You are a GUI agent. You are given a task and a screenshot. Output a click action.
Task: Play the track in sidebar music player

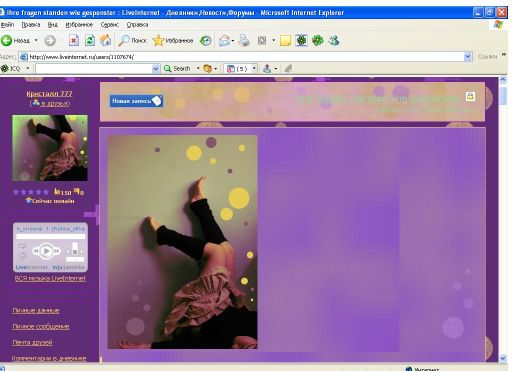click(47, 251)
